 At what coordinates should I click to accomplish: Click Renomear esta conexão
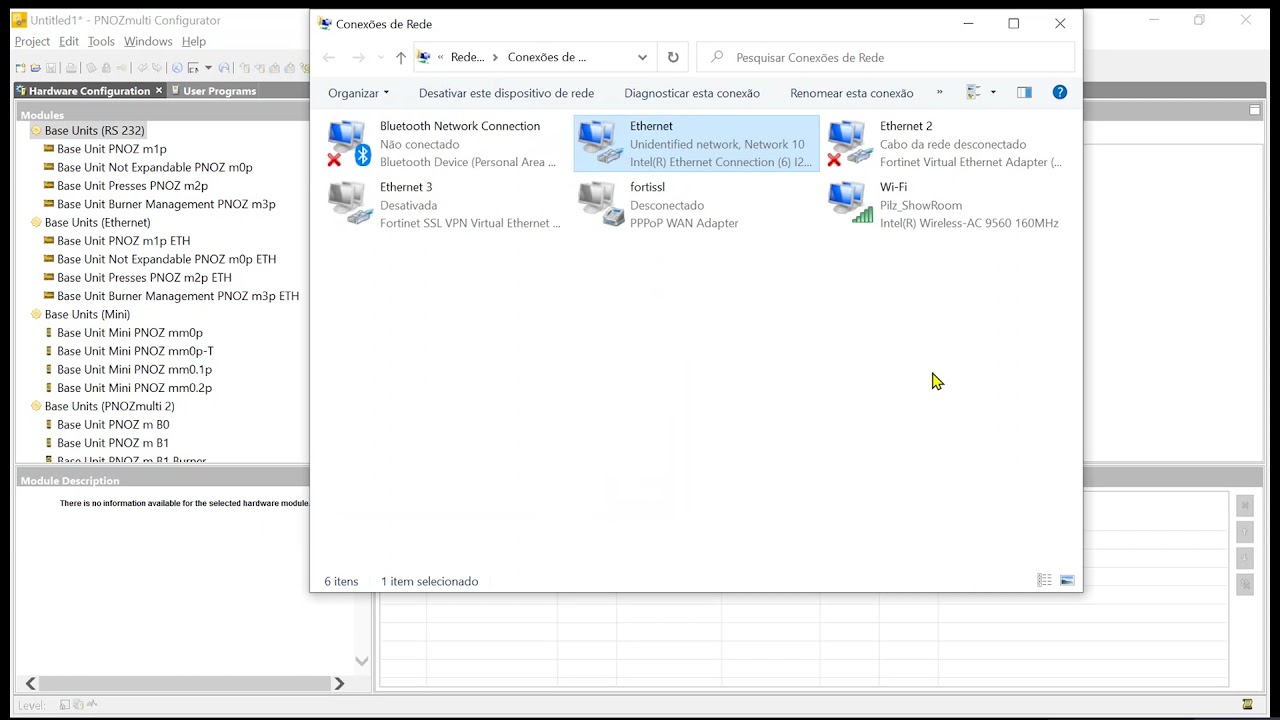coord(852,93)
